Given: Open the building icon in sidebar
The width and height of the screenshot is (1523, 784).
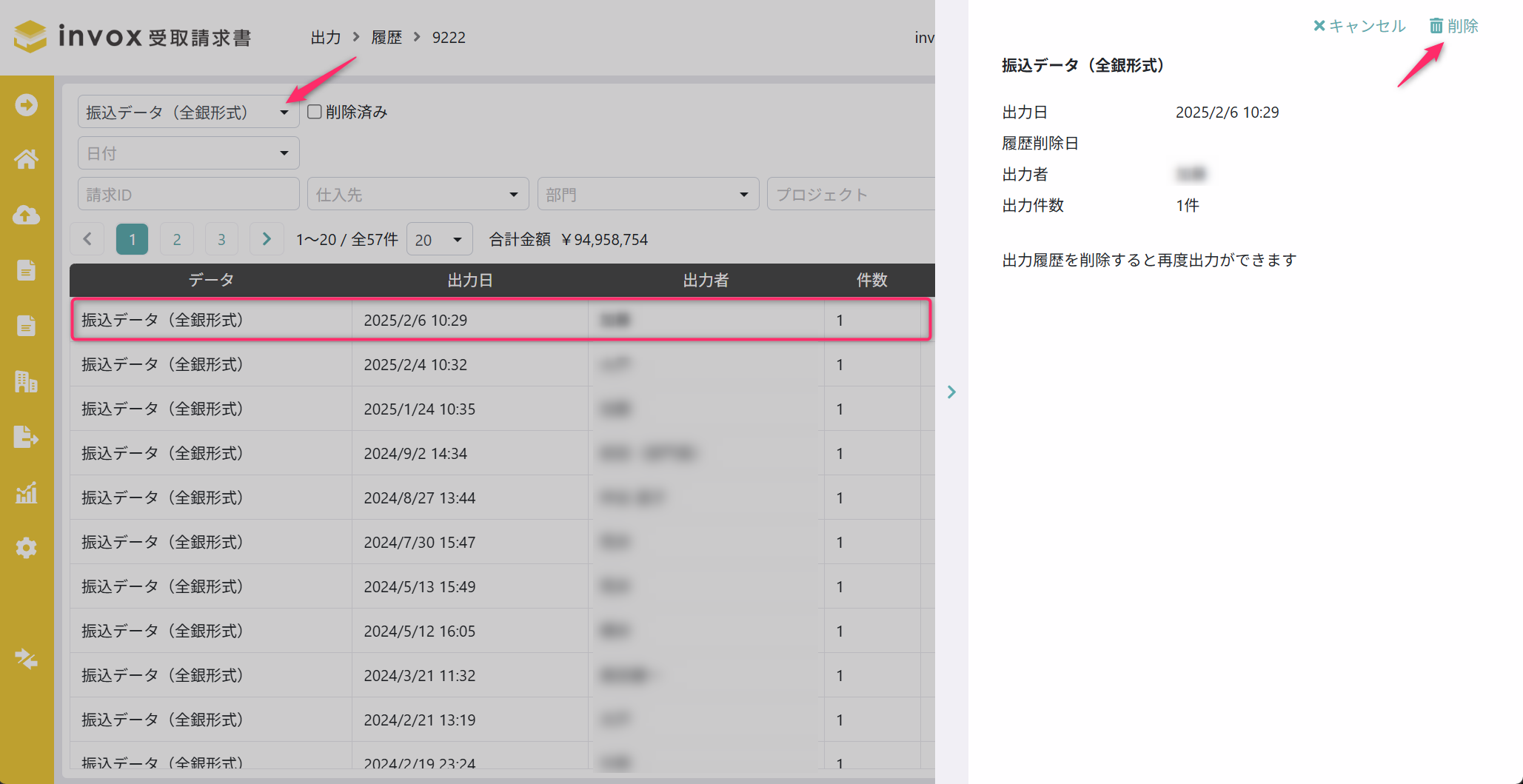Looking at the screenshot, I should 27,381.
